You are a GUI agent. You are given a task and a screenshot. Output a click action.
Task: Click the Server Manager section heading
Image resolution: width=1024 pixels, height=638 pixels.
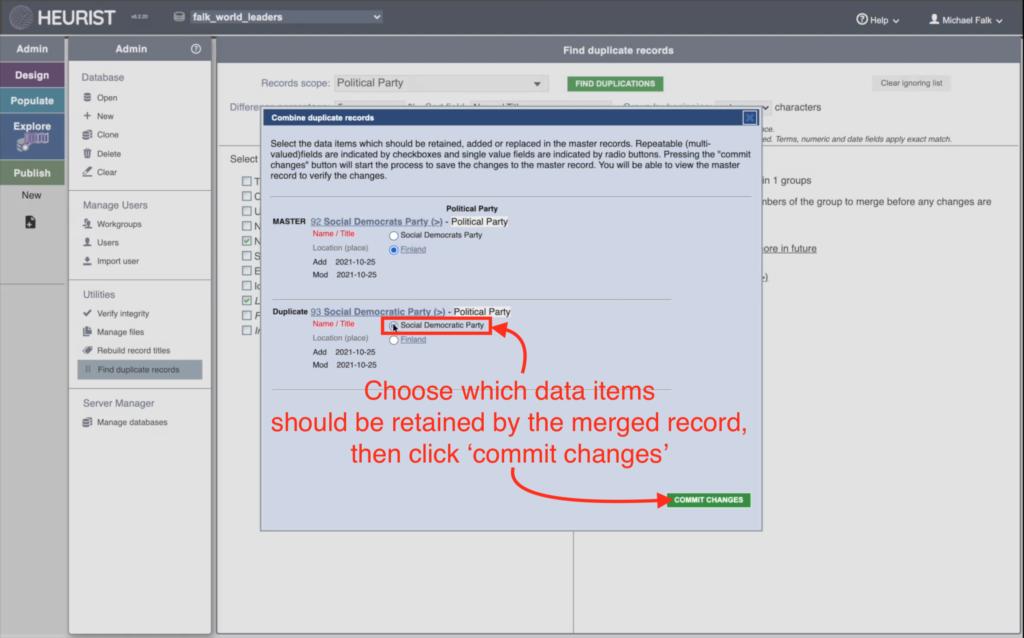pyautogui.click(x=118, y=403)
